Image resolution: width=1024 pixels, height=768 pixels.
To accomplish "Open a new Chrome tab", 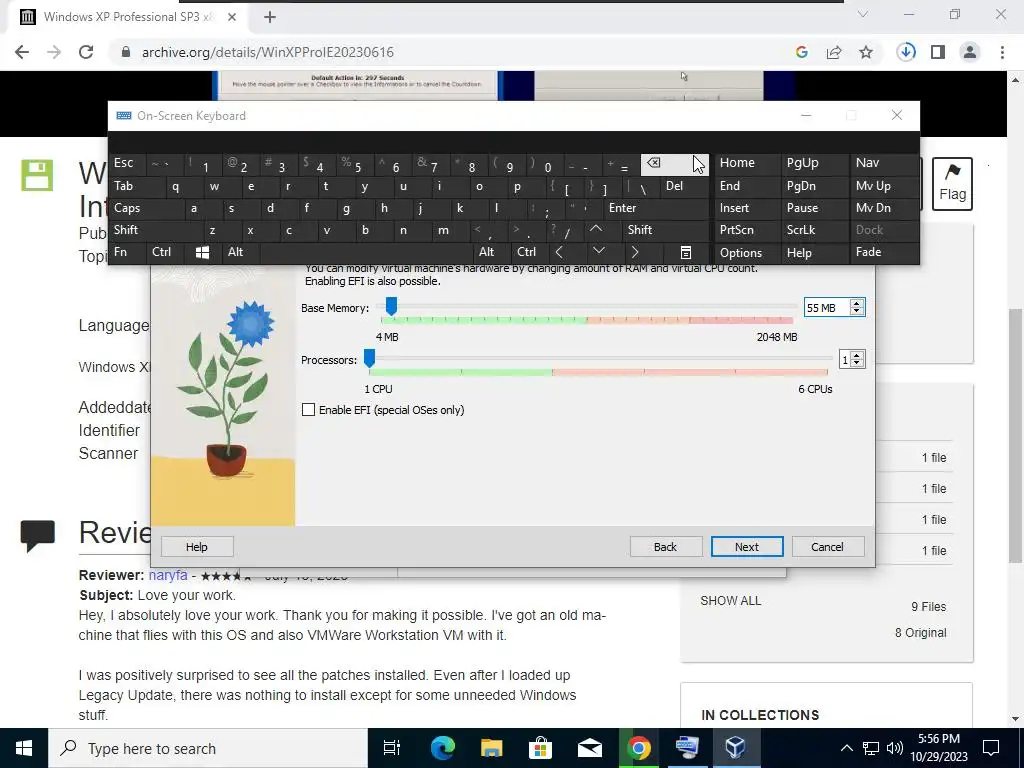I will tap(270, 17).
